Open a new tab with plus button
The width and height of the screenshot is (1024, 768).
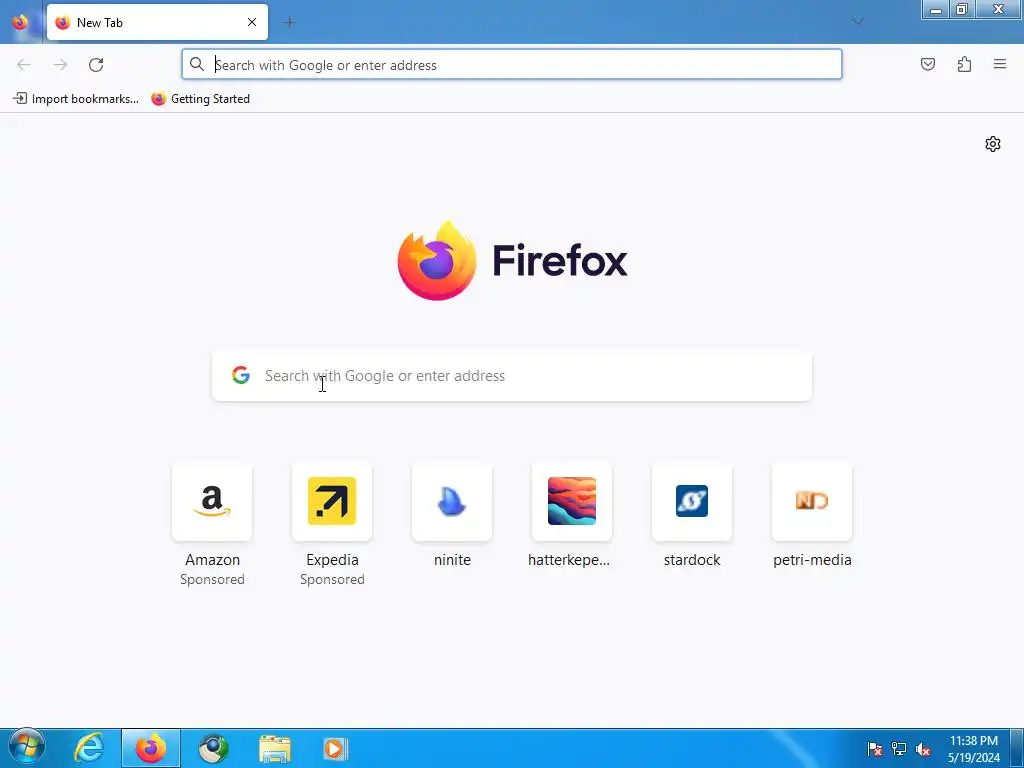pyautogui.click(x=290, y=22)
